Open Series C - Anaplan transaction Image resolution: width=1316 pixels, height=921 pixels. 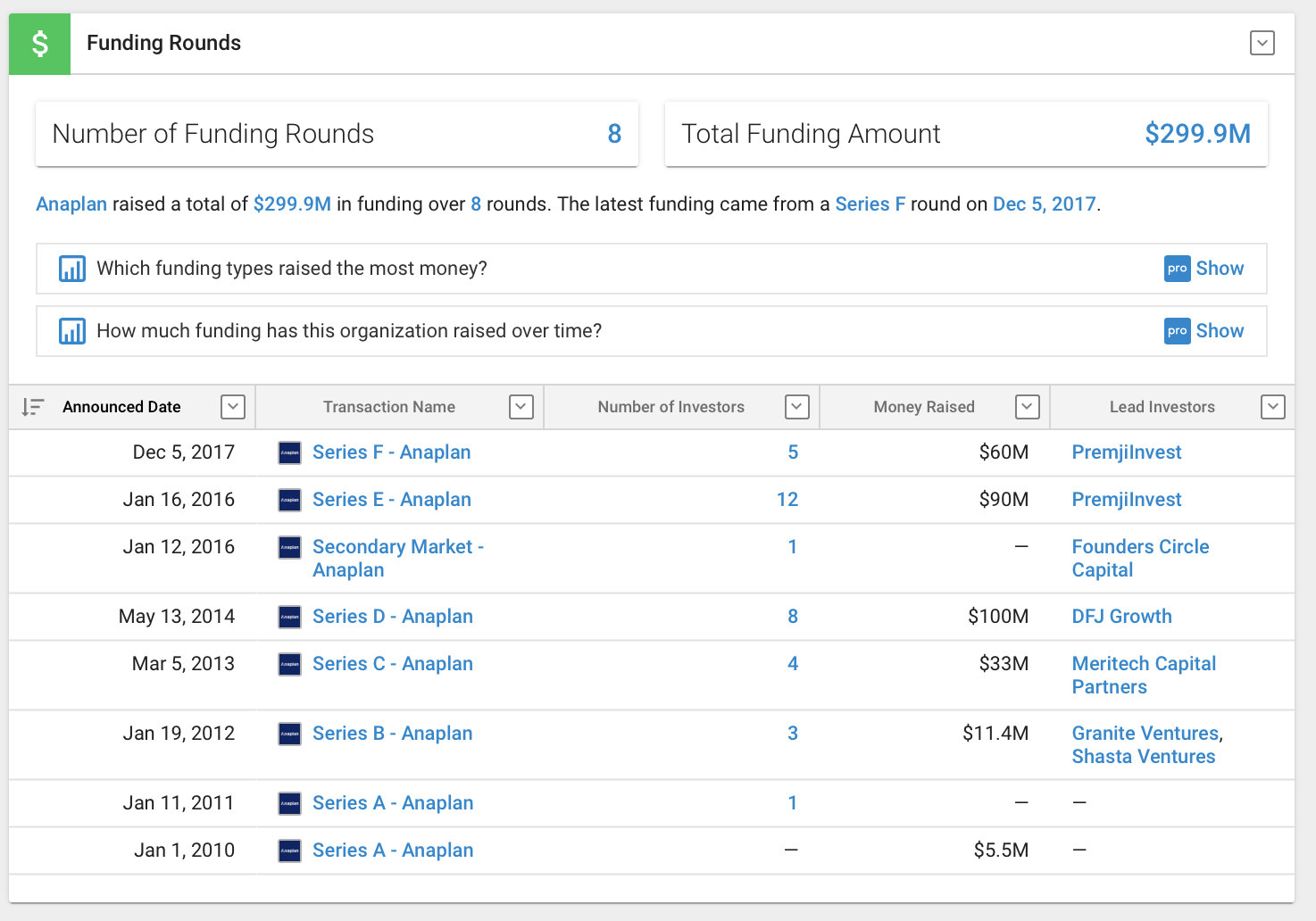(393, 664)
